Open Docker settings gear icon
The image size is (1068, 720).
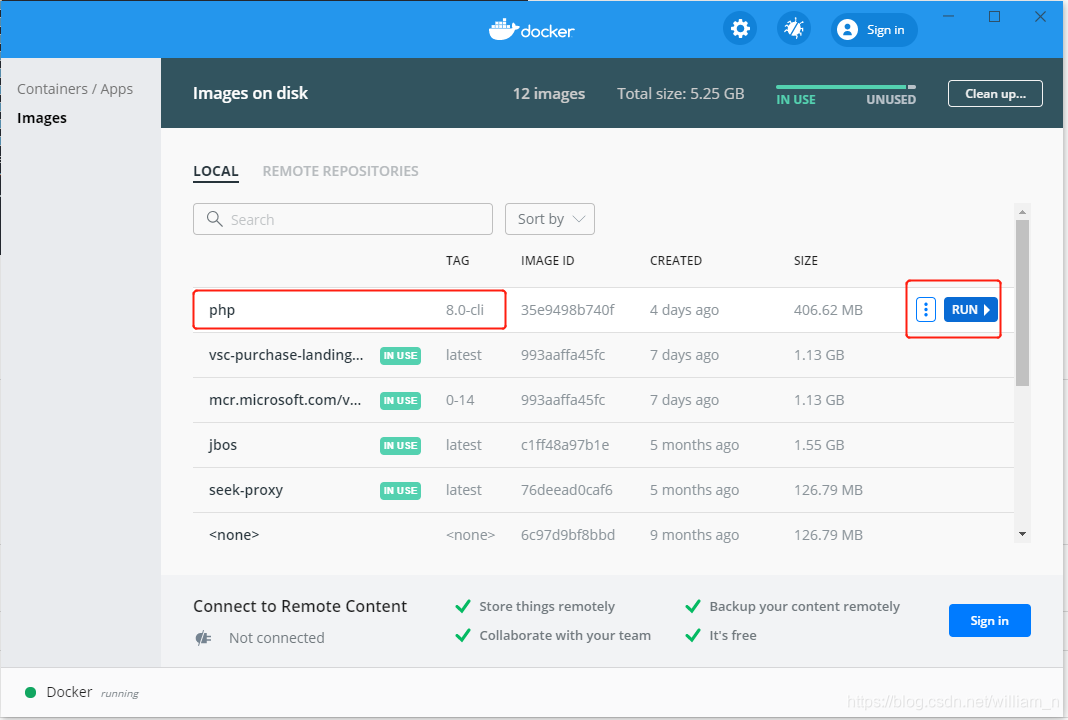[x=740, y=29]
